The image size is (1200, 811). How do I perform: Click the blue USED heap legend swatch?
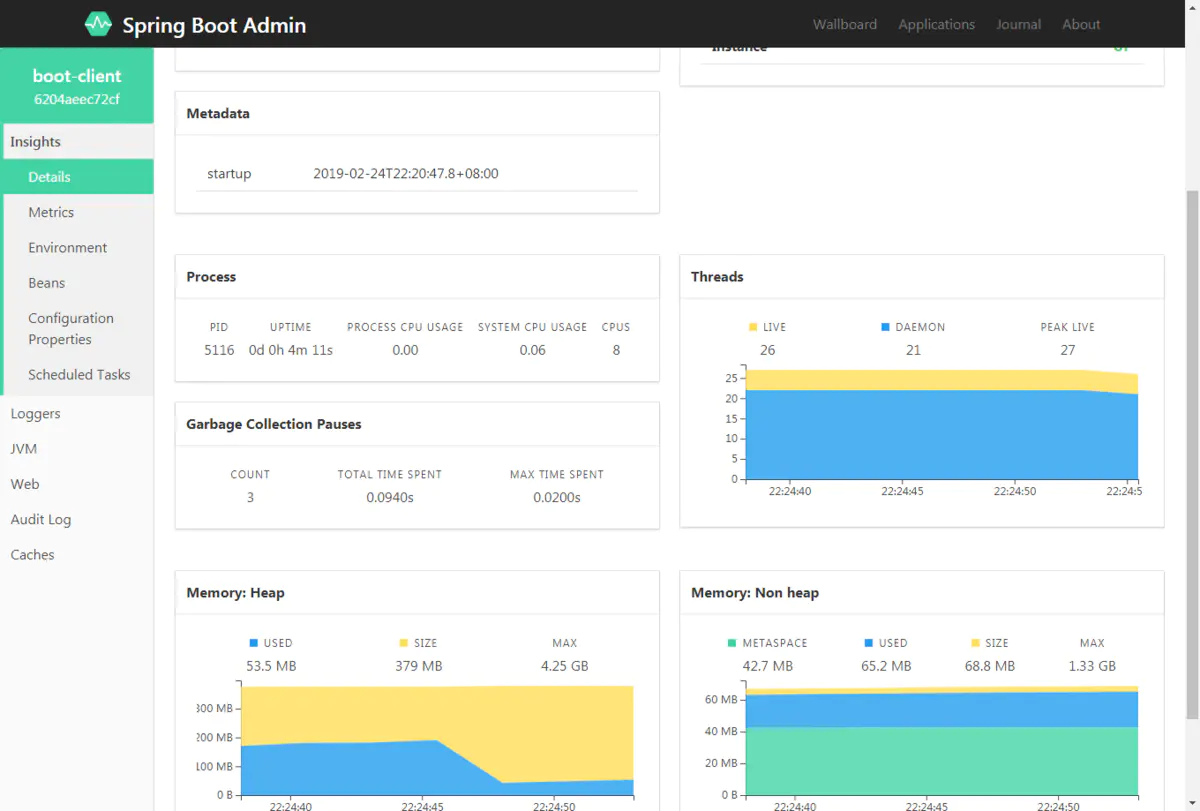[x=254, y=643]
